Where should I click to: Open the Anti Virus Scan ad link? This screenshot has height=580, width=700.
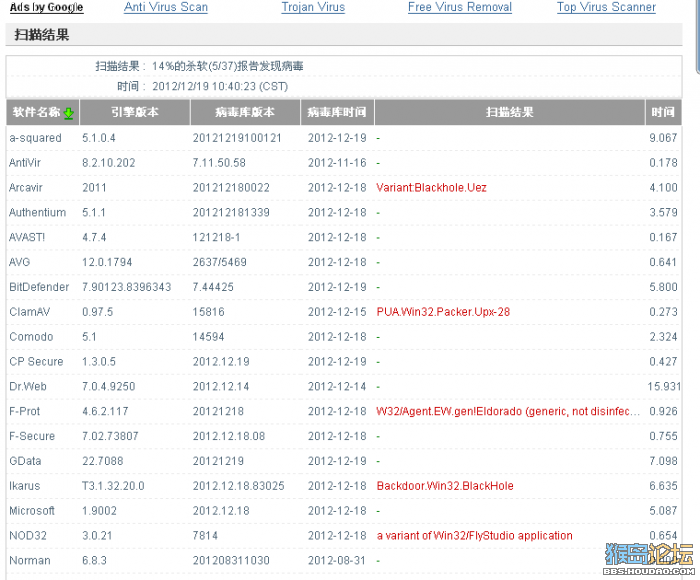(166, 7)
